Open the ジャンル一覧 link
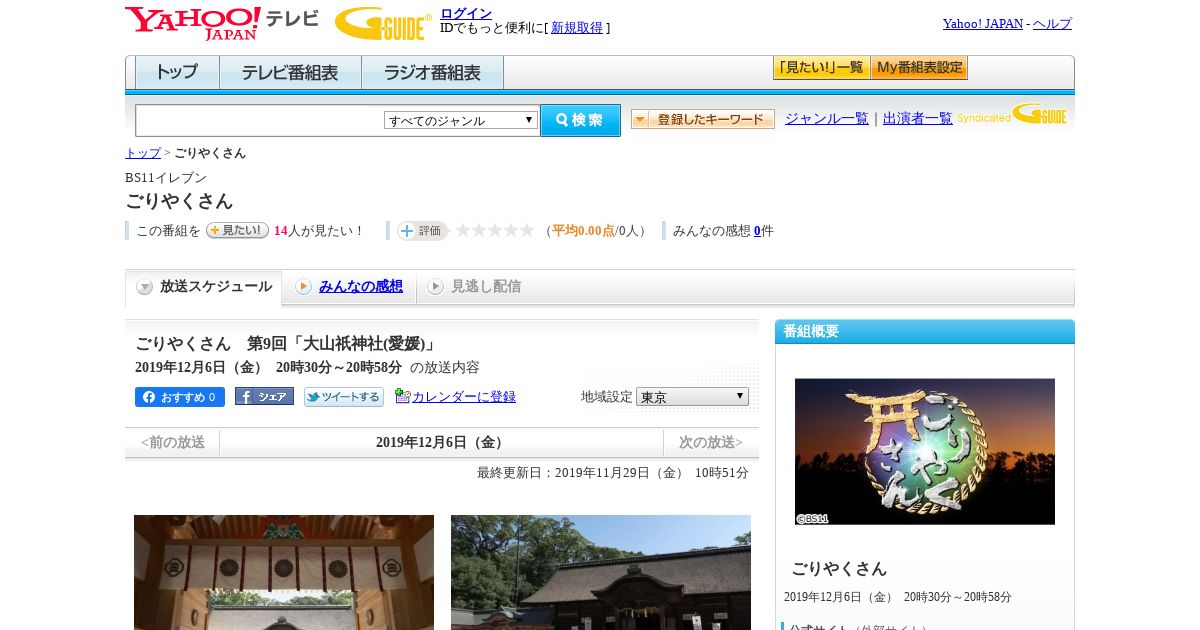Image resolution: width=1200 pixels, height=630 pixels. point(827,119)
